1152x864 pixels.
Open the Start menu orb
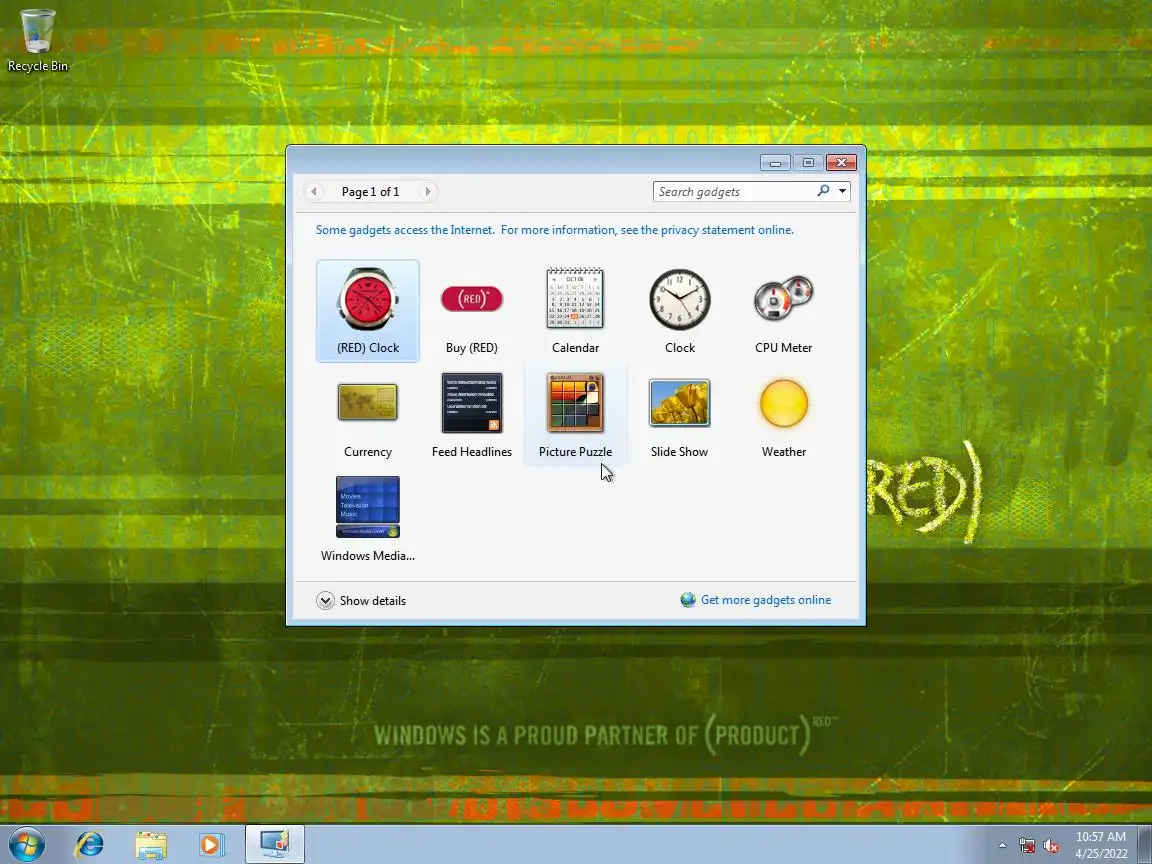tap(26, 844)
